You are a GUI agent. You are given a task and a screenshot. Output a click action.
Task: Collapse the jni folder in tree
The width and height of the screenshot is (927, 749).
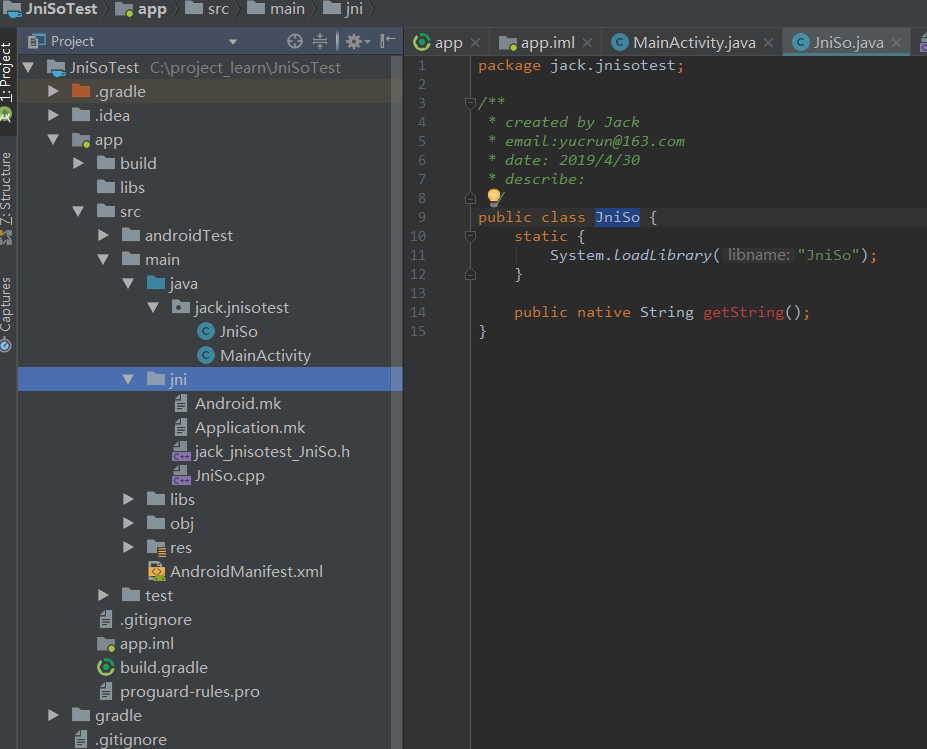tap(128, 379)
